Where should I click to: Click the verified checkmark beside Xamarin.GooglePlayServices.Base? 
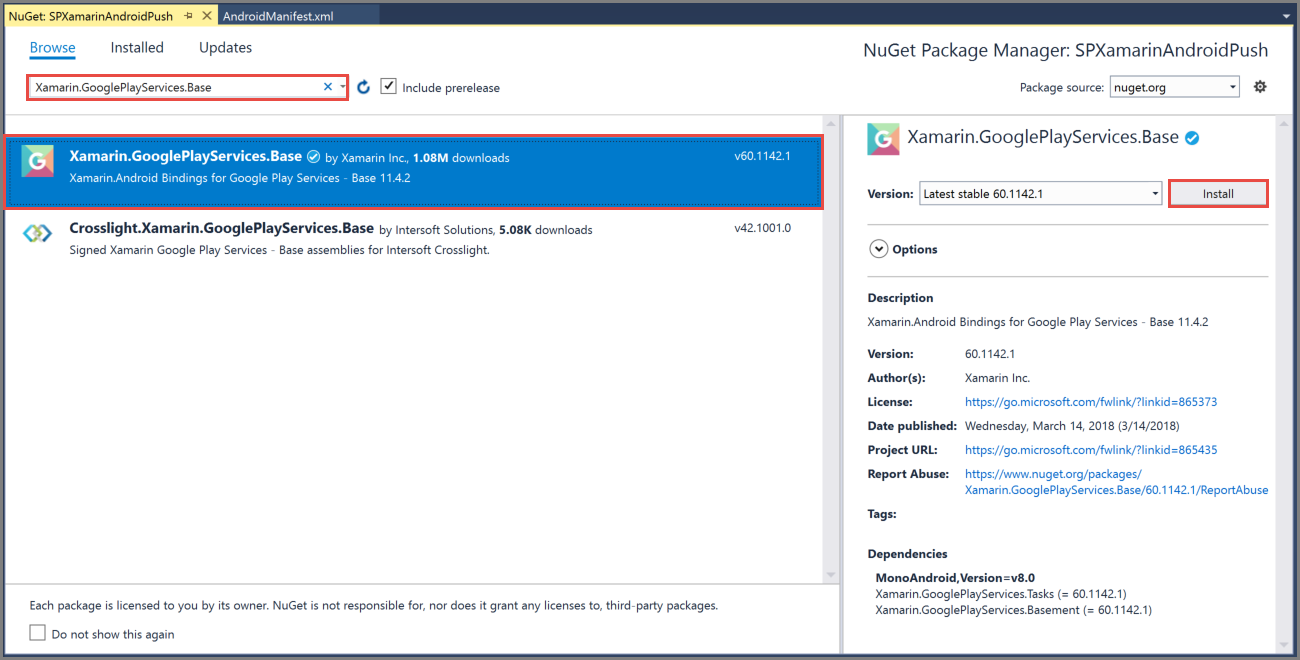[x=314, y=156]
